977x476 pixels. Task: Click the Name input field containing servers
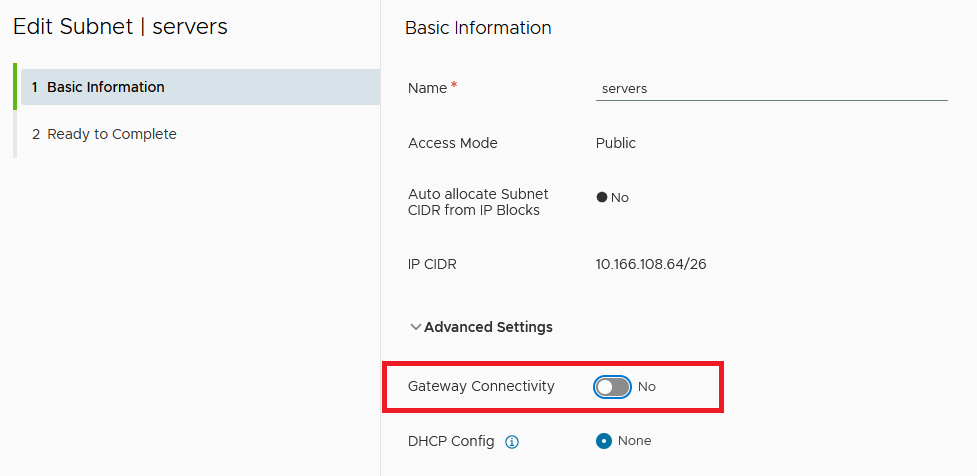pyautogui.click(x=770, y=89)
